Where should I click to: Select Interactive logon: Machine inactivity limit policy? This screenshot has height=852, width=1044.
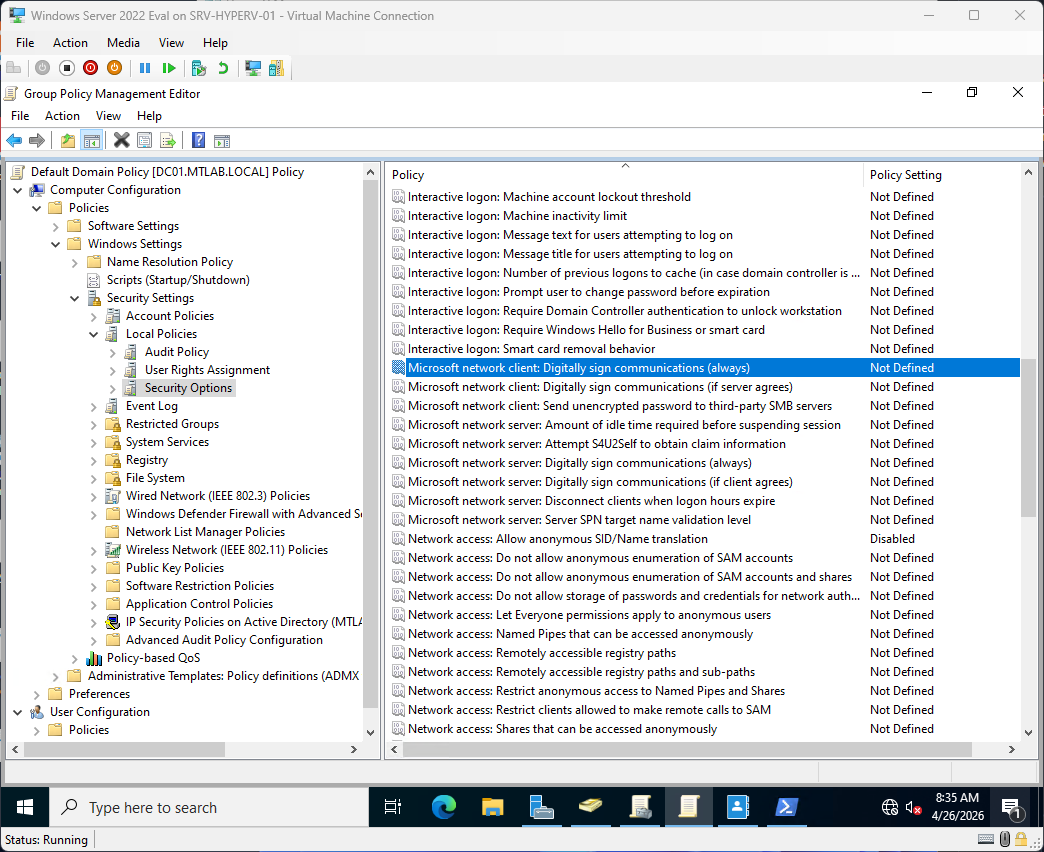[517, 216]
